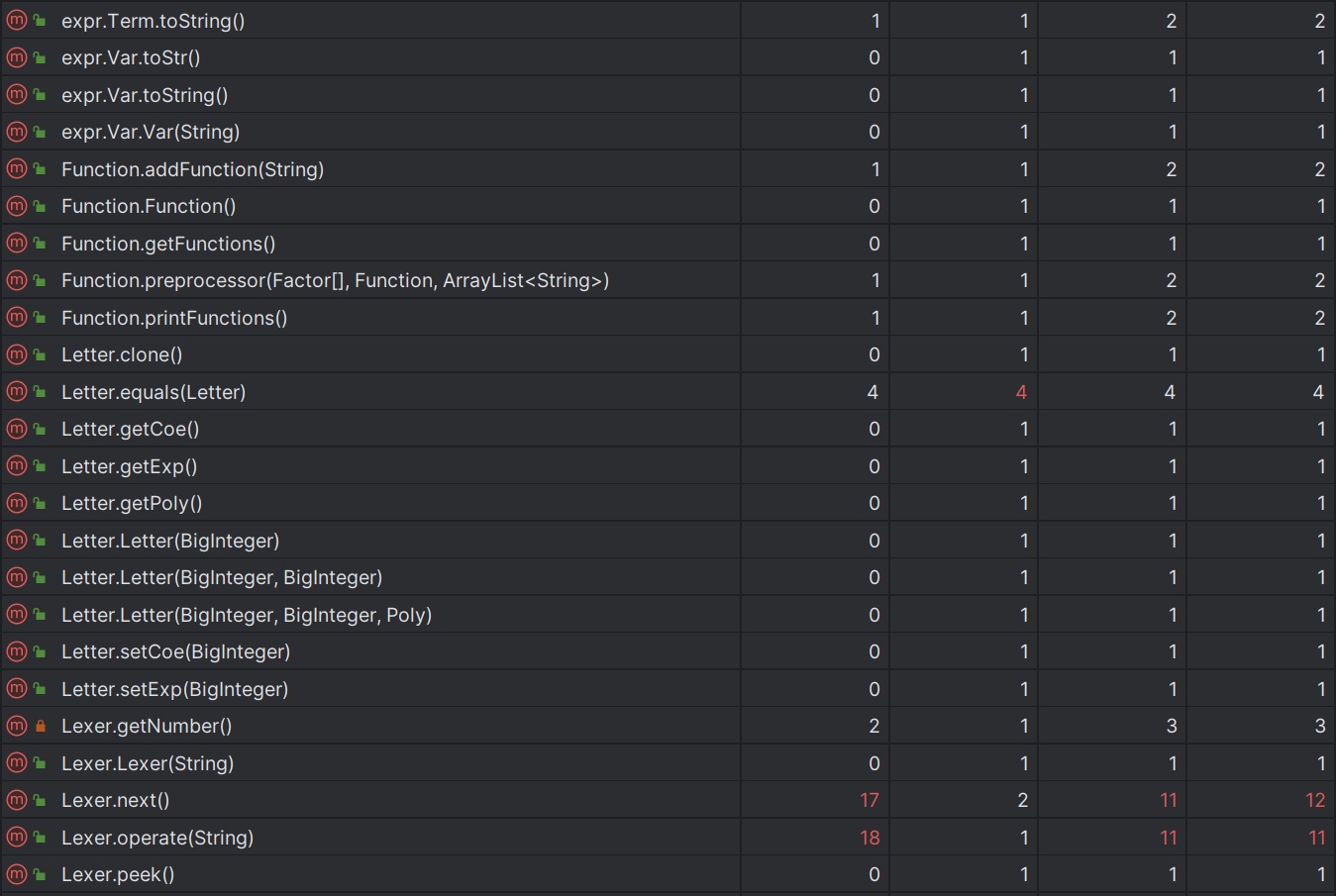This screenshot has width=1336, height=896.
Task: Select the Lexer.Lexer(String) constructor row
Action: tap(148, 763)
